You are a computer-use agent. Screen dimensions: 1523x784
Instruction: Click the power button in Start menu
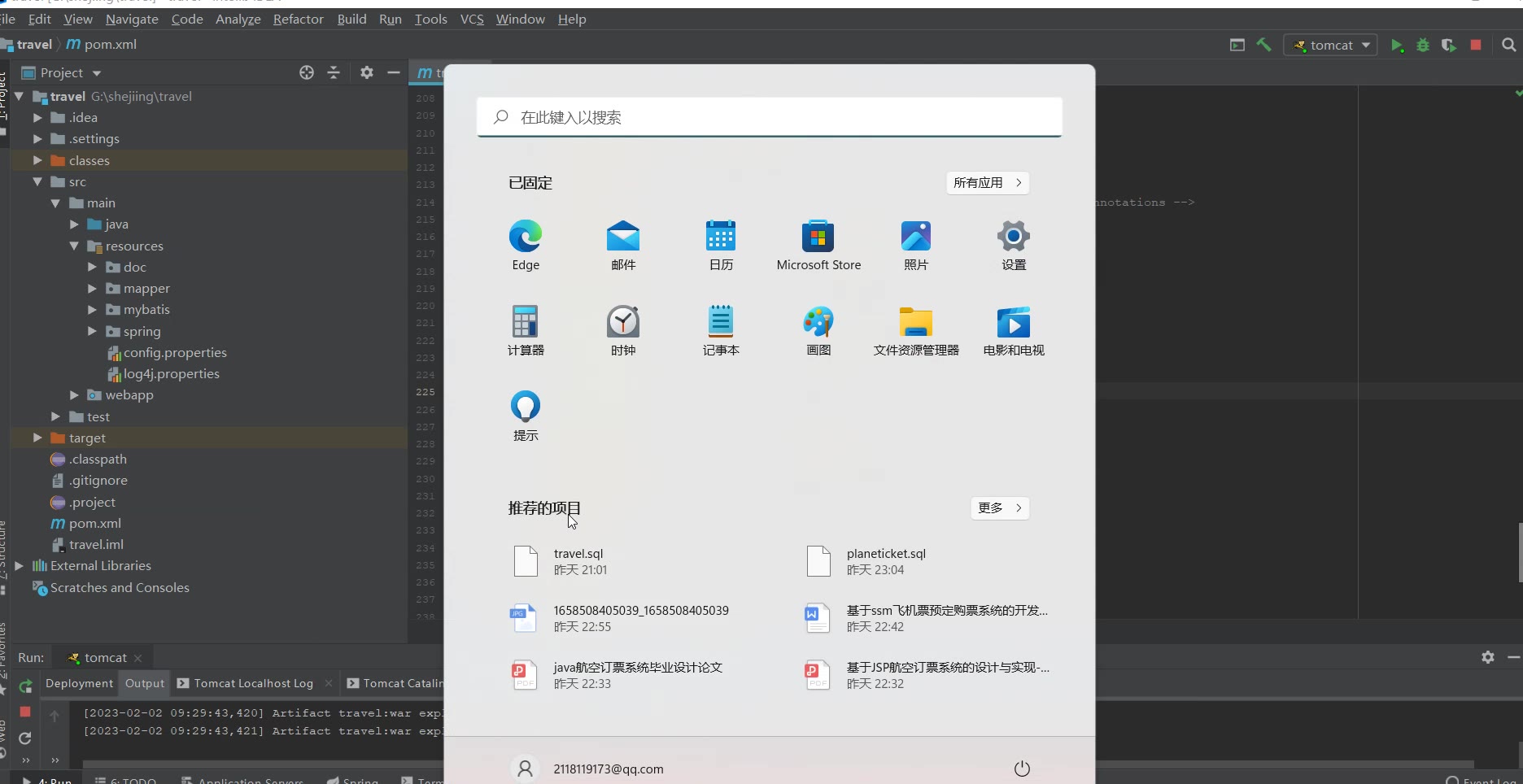[1022, 769]
